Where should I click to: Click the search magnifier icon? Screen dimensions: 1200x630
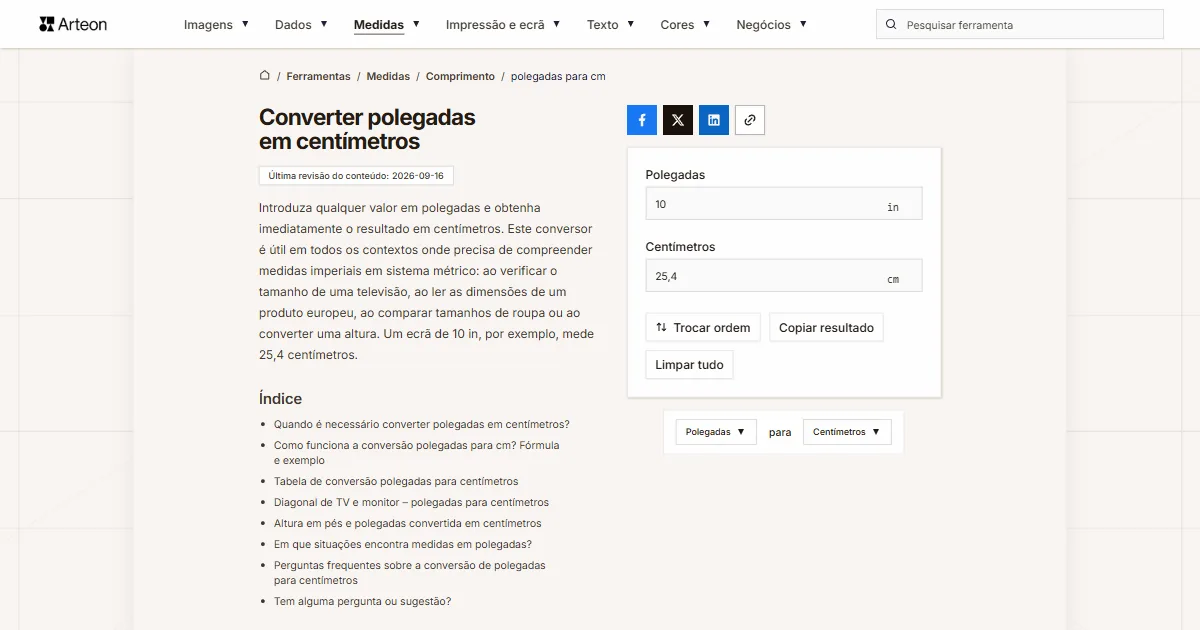(x=891, y=24)
